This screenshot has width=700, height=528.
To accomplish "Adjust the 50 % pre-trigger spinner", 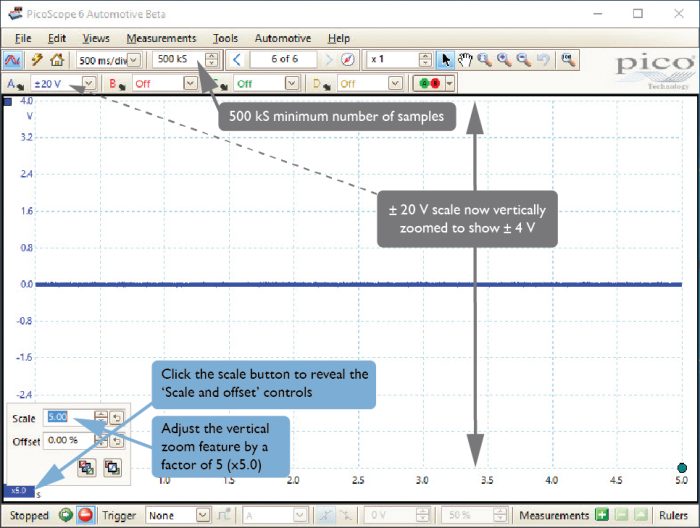I will tap(501, 516).
